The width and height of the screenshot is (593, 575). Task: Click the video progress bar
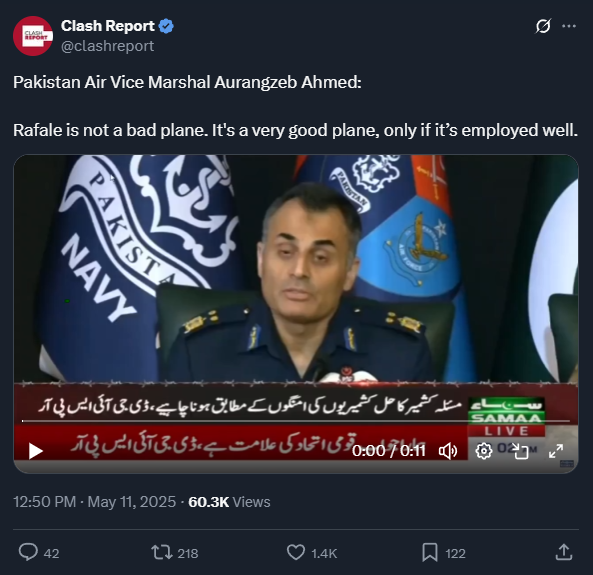click(x=296, y=421)
